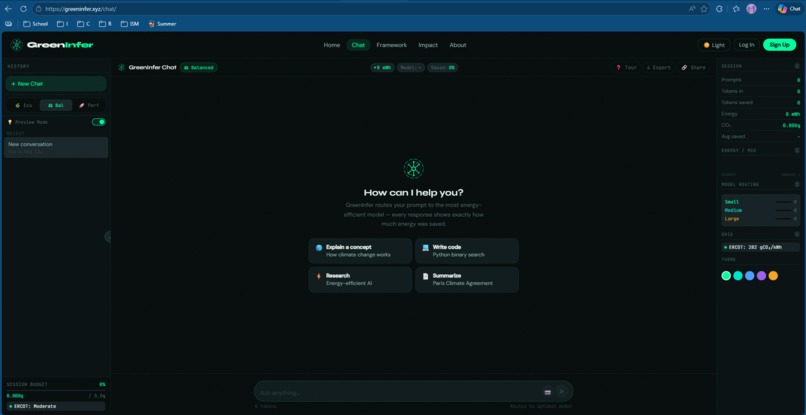Viewport: 806px width, 415px height.
Task: Click the Model Routing info icon
Action: [797, 184]
